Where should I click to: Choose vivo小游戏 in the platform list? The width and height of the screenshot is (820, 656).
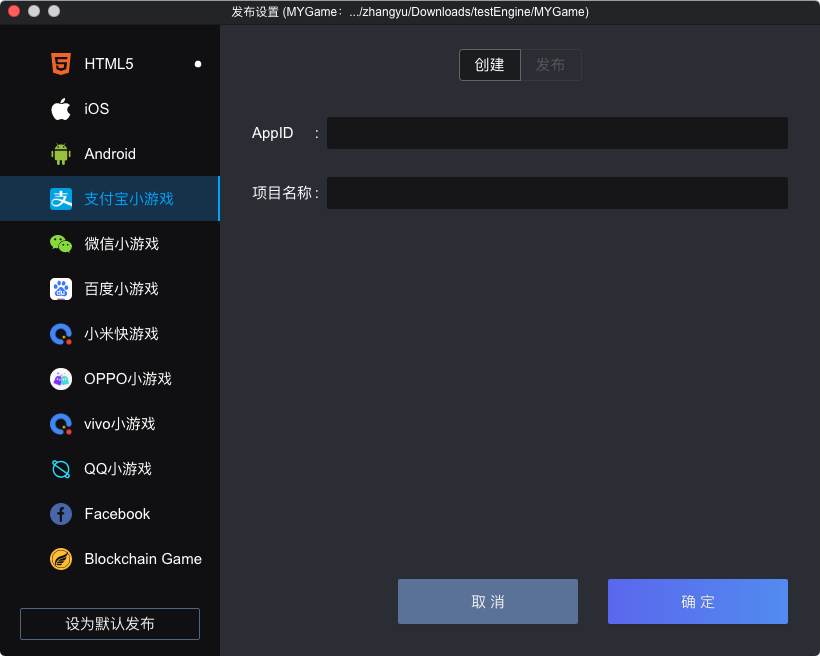click(x=119, y=424)
